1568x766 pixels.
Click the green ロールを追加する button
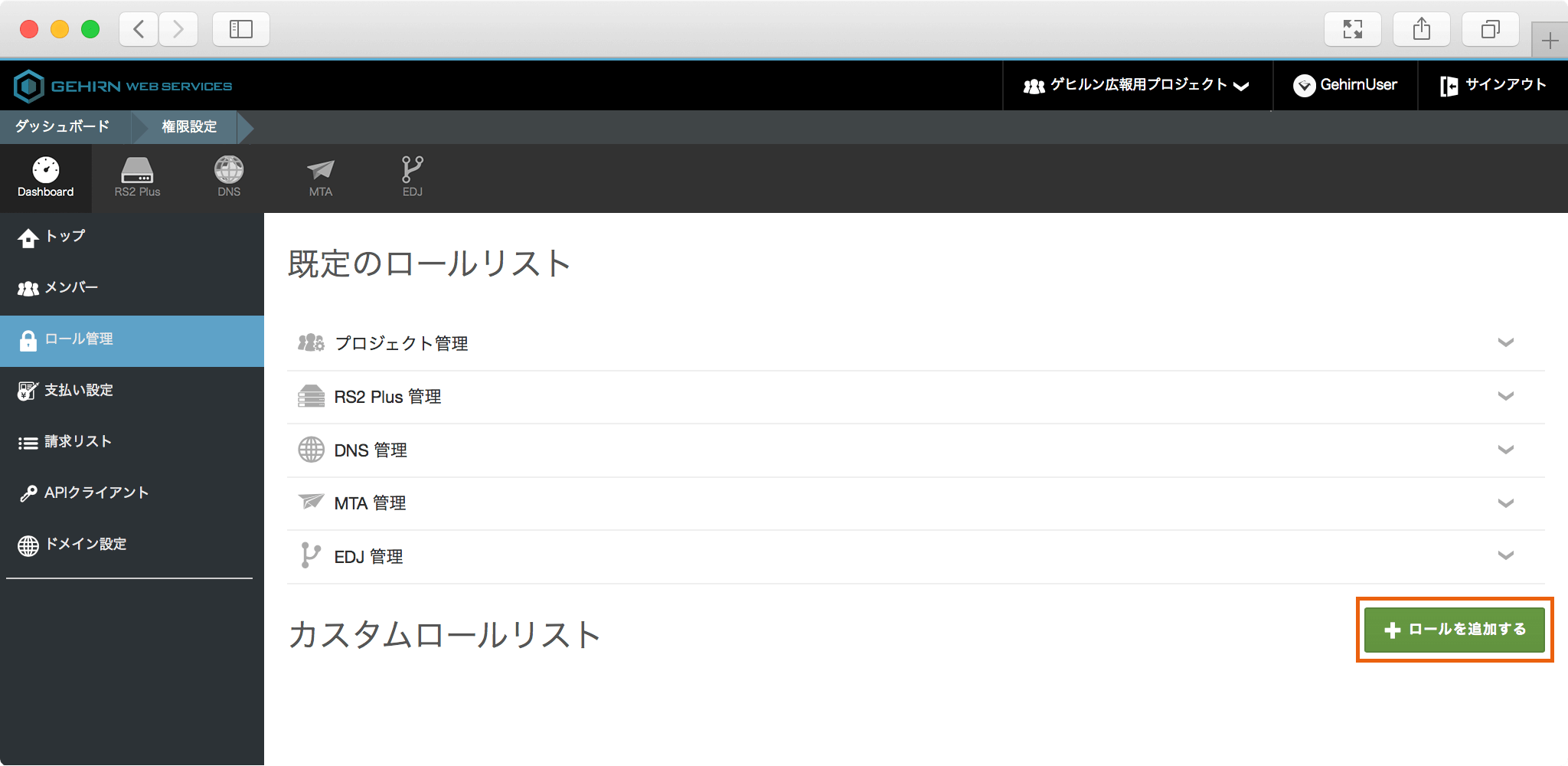[x=1454, y=630]
